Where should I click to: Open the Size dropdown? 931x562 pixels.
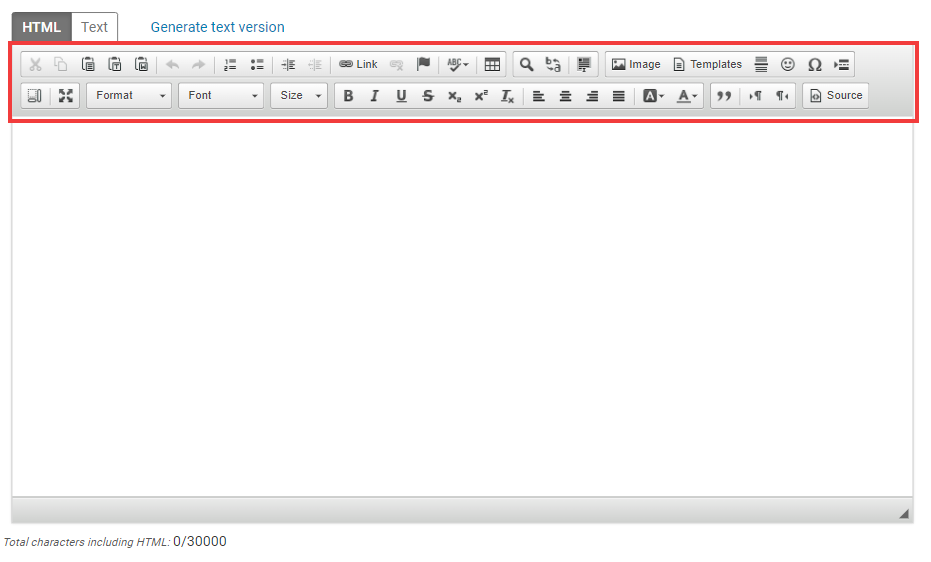point(299,96)
